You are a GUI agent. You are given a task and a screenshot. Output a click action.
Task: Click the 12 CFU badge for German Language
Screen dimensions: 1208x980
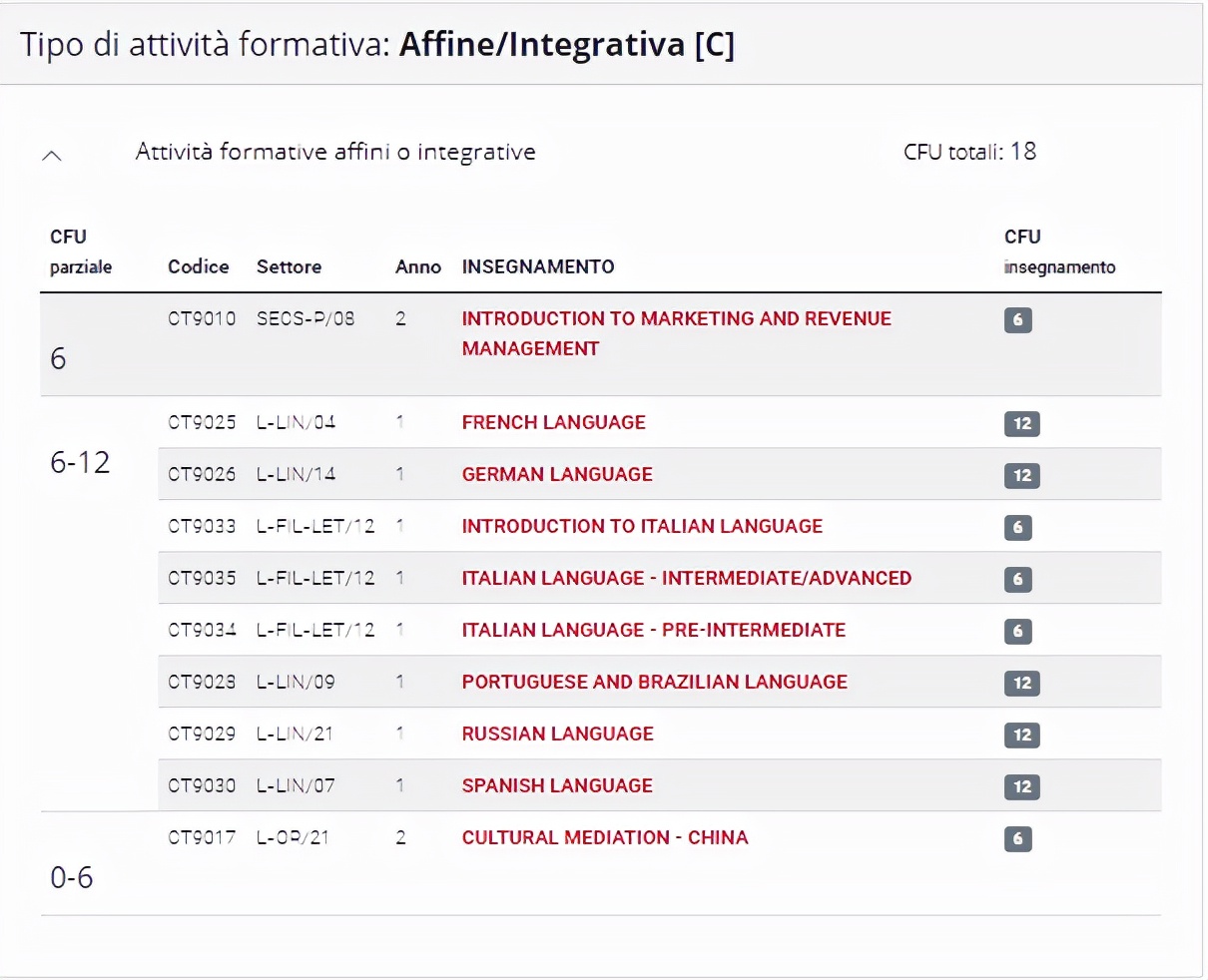pos(1021,476)
